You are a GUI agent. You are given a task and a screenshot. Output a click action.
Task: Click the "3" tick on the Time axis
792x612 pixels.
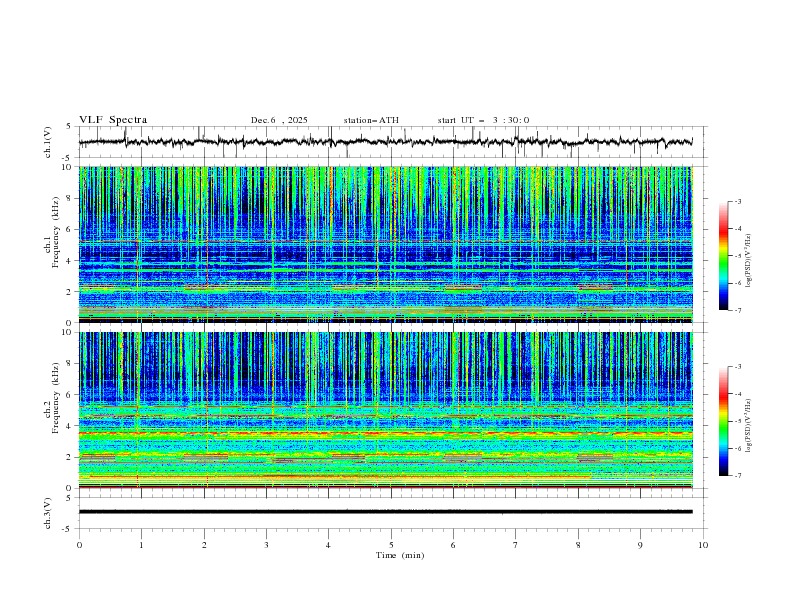tap(266, 545)
